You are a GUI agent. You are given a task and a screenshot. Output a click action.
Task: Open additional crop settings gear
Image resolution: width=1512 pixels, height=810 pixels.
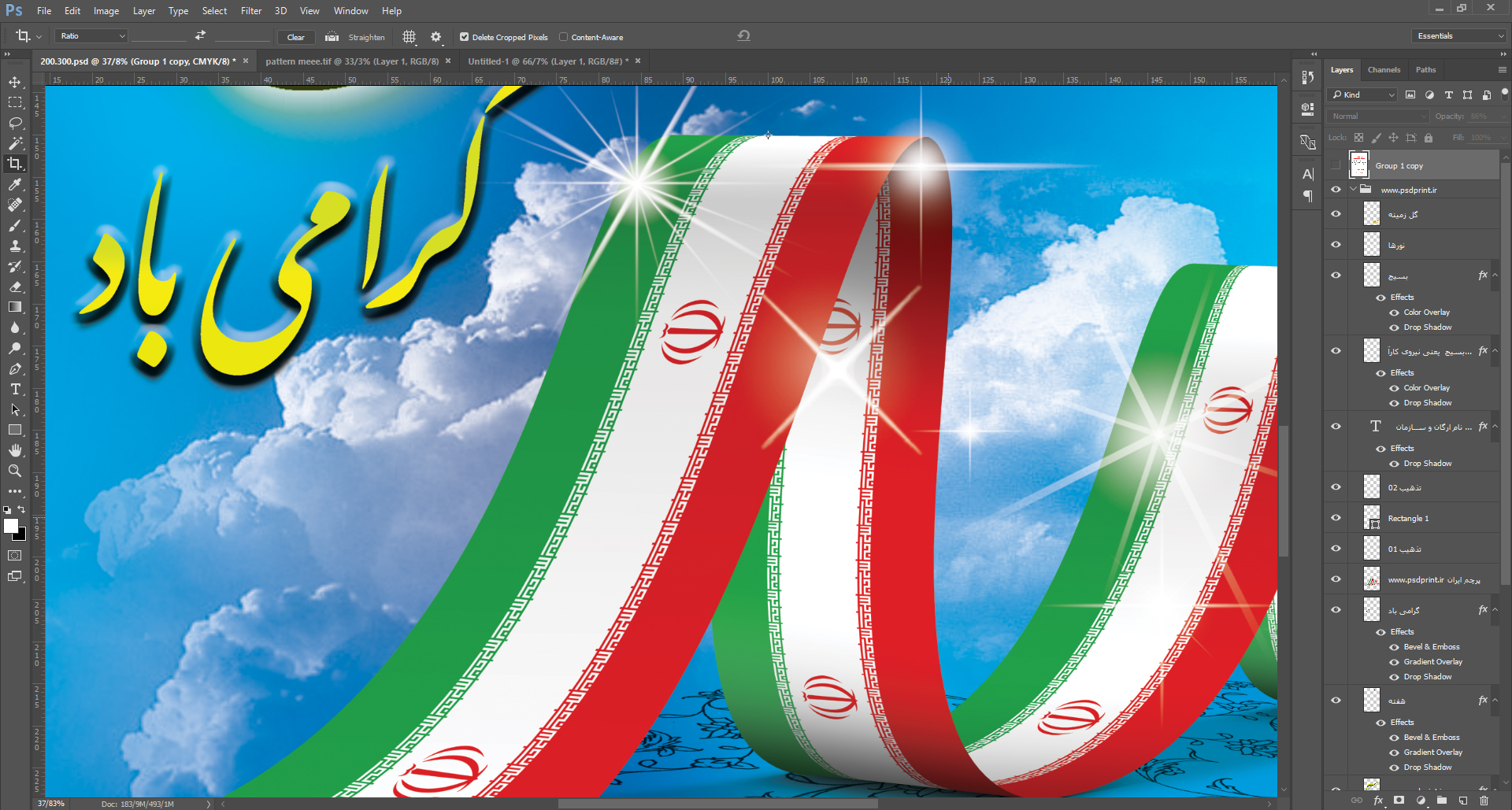[x=436, y=36]
